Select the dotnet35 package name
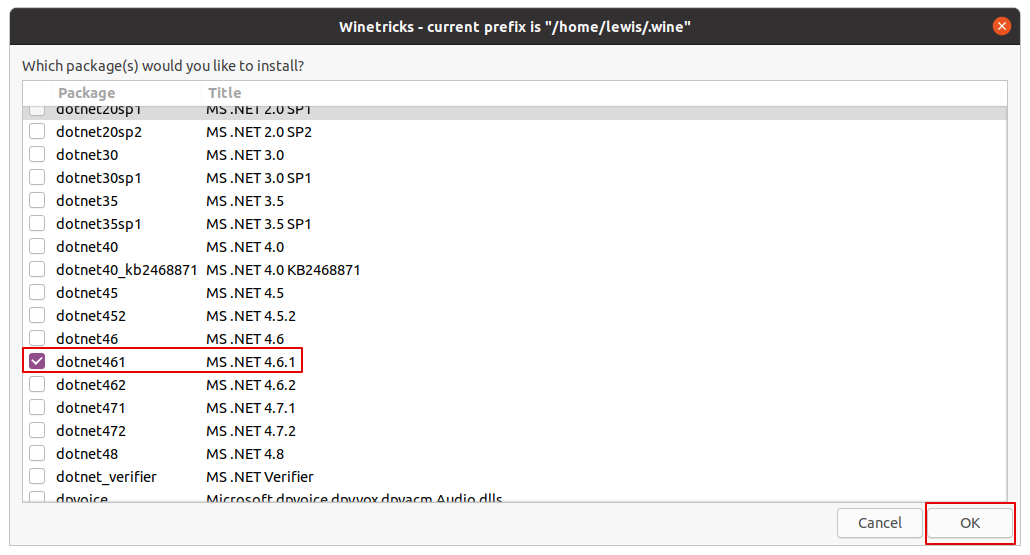Image resolution: width=1030 pixels, height=555 pixels. pyautogui.click(x=87, y=201)
